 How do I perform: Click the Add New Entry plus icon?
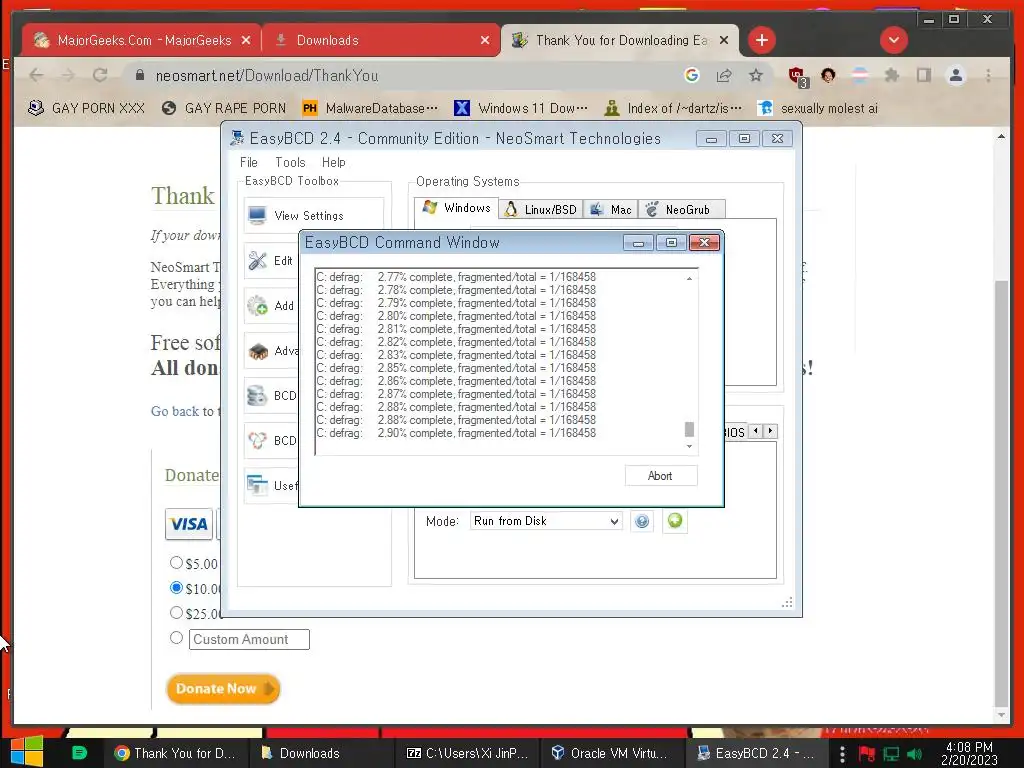[257, 306]
